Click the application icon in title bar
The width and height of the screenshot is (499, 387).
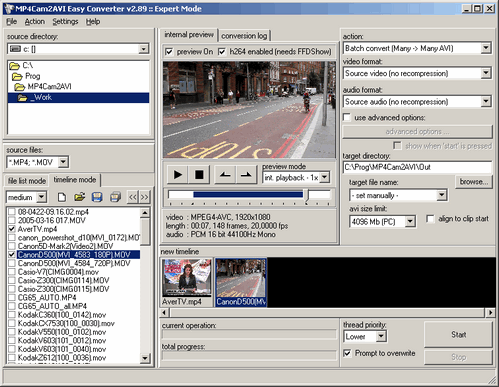(x=9, y=9)
